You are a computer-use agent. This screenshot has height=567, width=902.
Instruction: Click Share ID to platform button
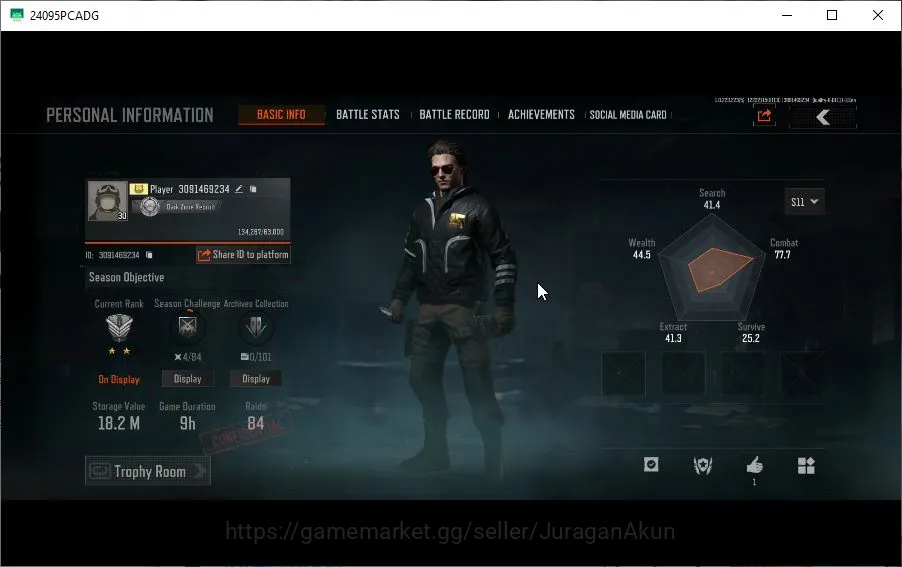(x=243, y=254)
